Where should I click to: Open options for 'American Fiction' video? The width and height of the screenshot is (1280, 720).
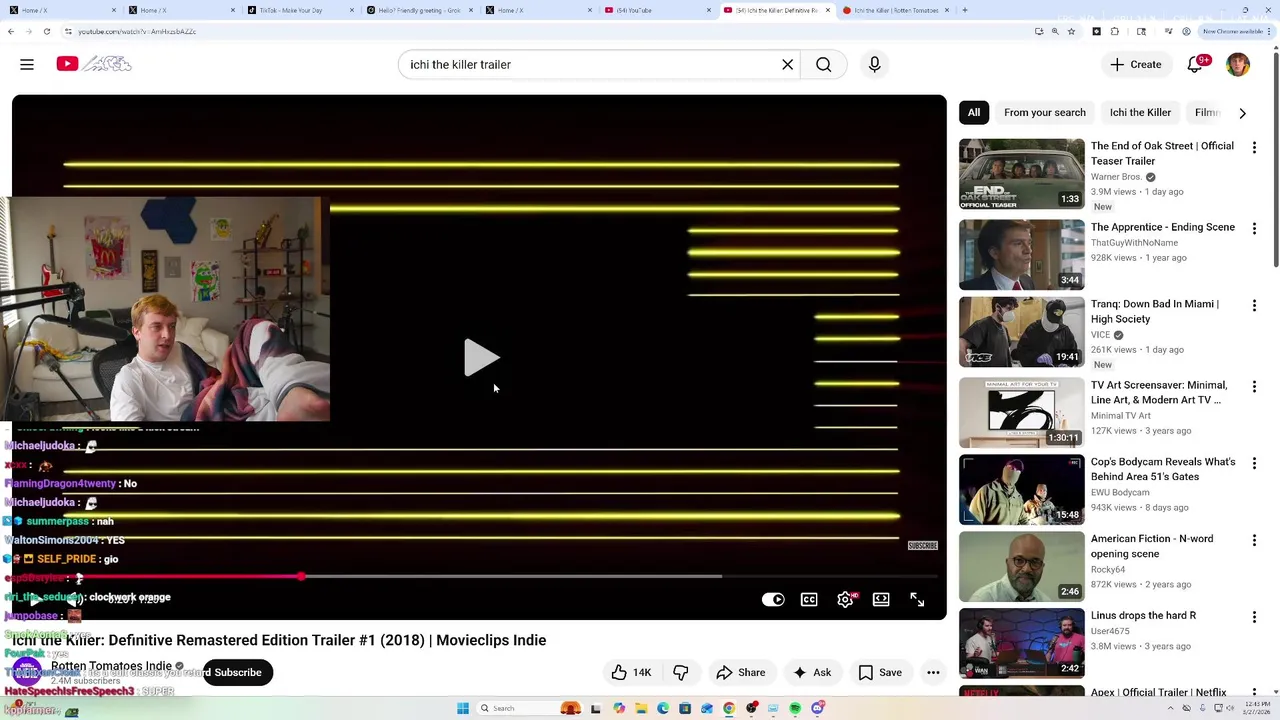[1254, 540]
